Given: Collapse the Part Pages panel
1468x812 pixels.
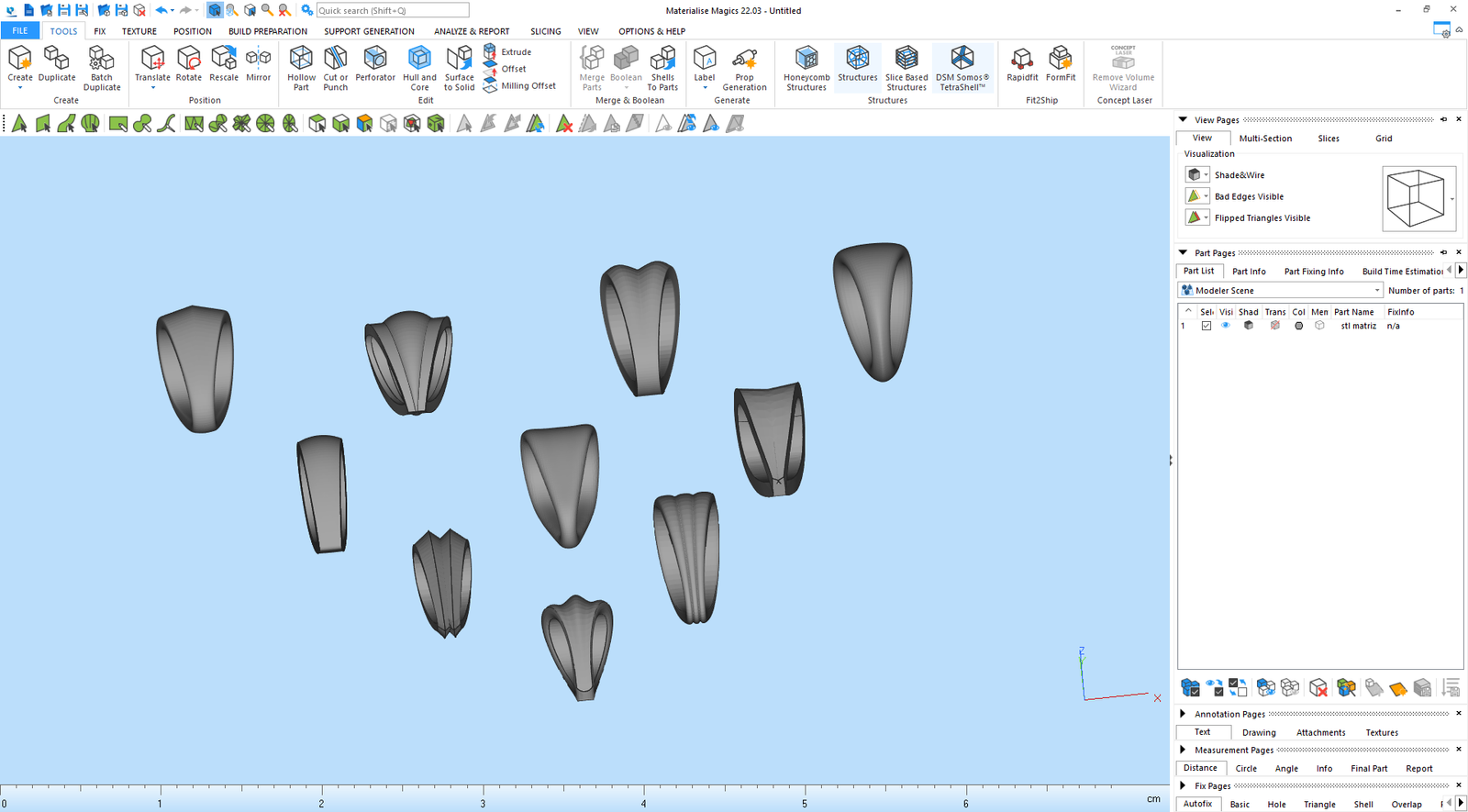Looking at the screenshot, I should point(1183,252).
